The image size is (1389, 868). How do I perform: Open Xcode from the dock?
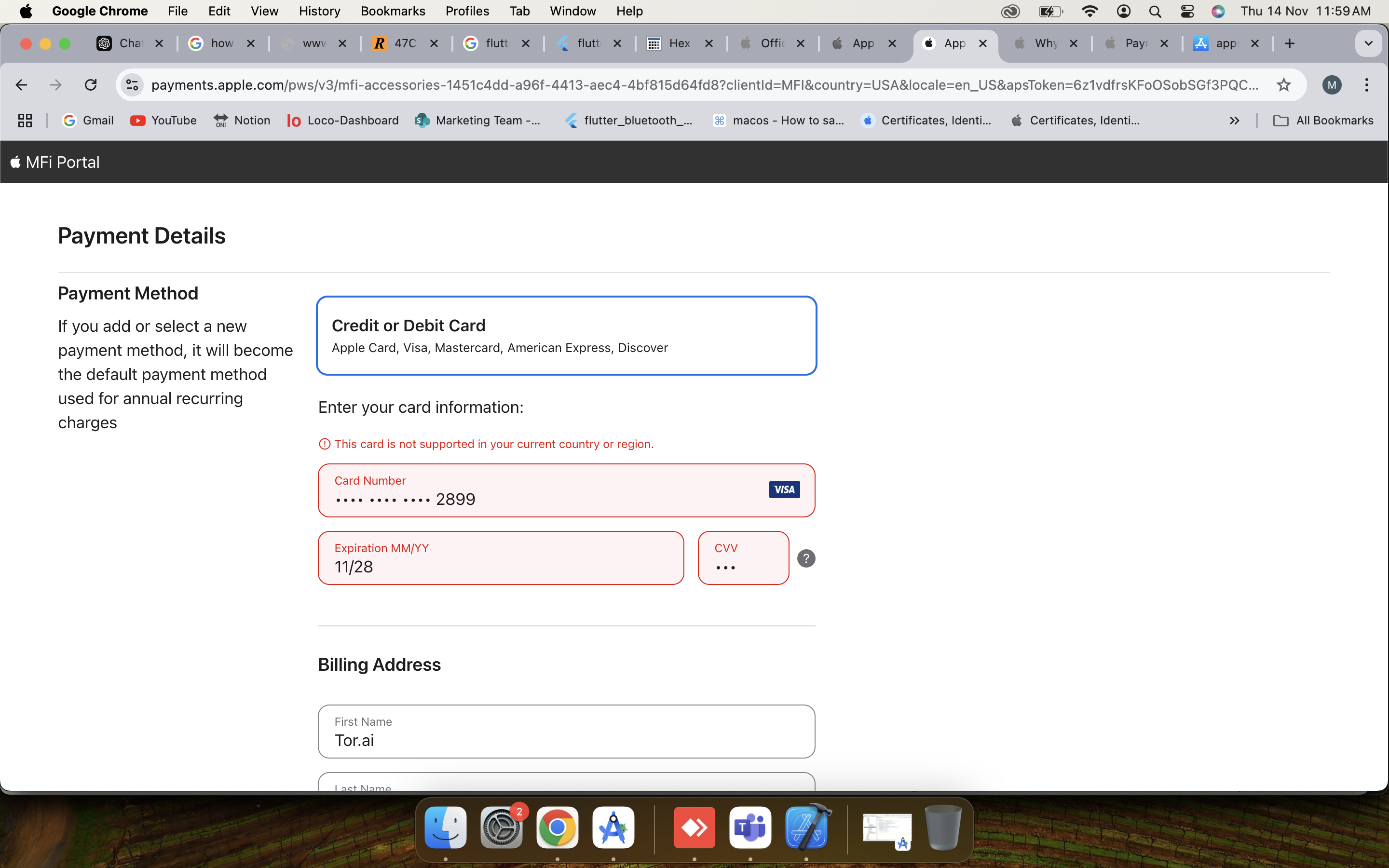tap(806, 827)
